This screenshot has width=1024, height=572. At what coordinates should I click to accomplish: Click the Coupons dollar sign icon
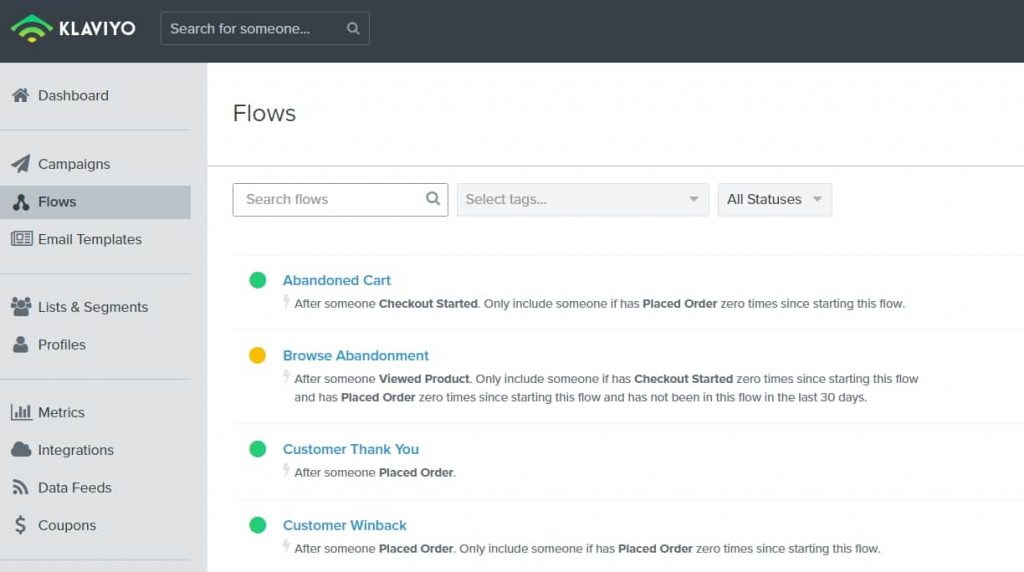[x=20, y=525]
